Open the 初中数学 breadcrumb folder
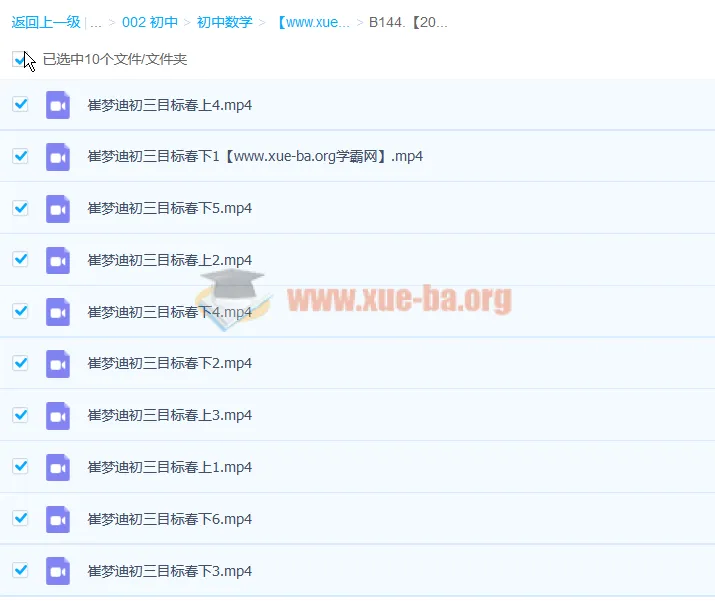This screenshot has height=601, width=715. [x=225, y=22]
